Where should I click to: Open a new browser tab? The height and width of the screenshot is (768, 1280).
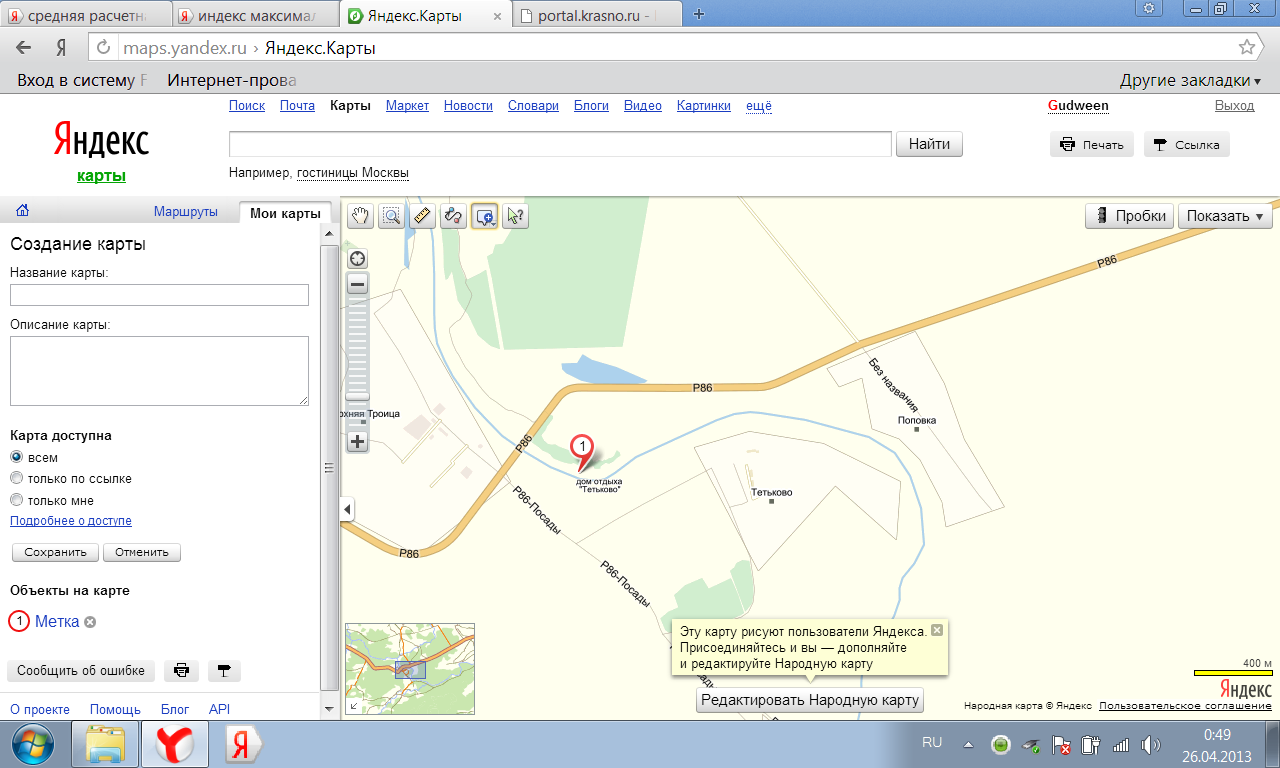point(699,14)
